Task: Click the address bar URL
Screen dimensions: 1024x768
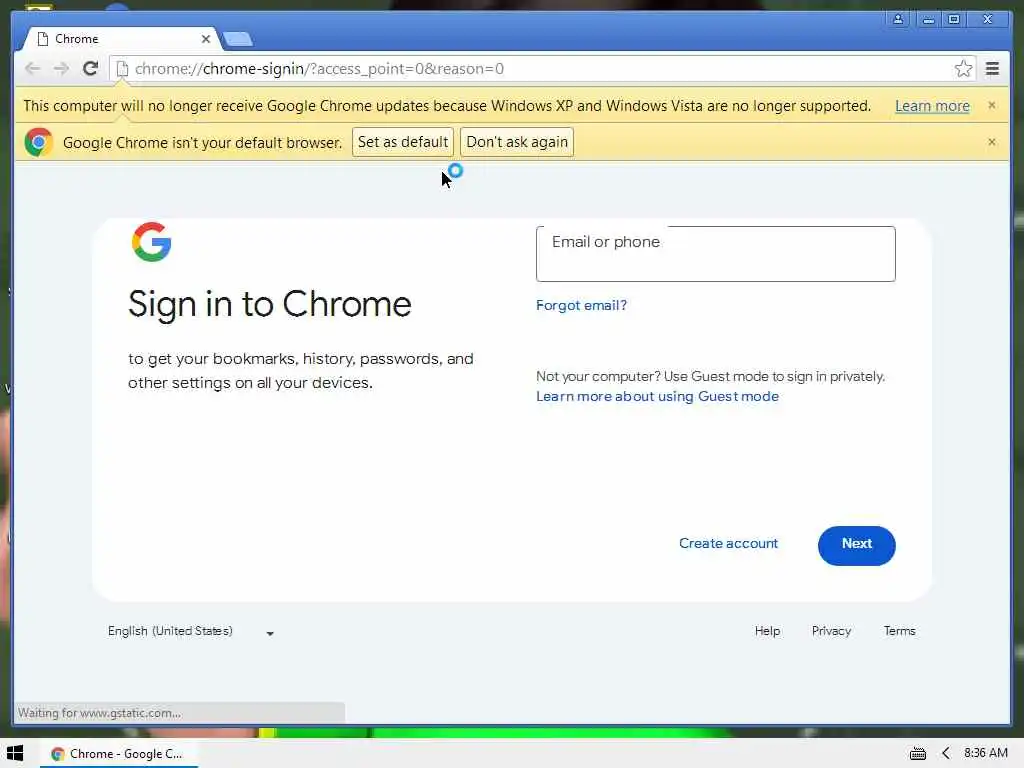Action: 319,69
